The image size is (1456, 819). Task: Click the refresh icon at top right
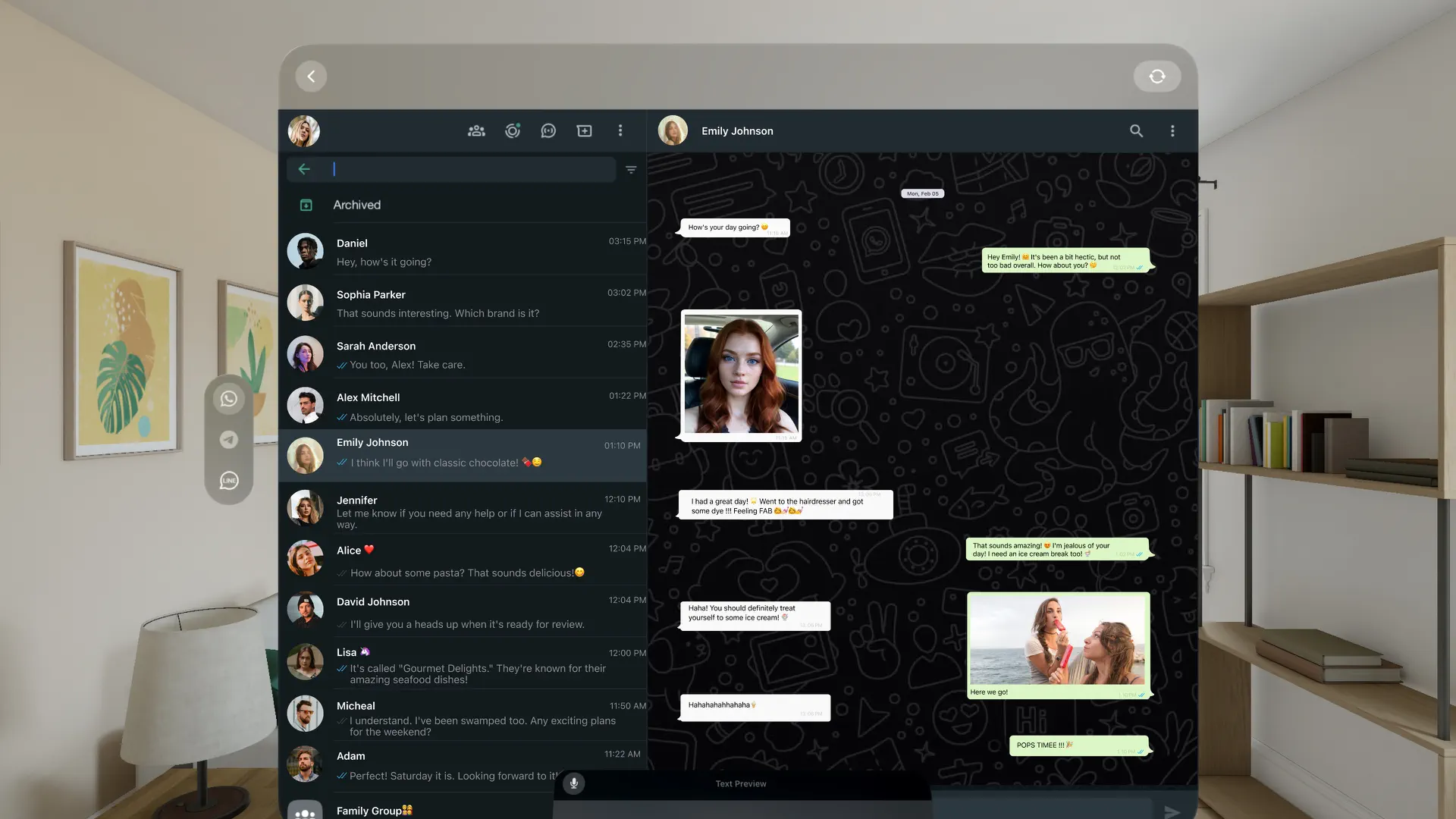coord(1156,76)
